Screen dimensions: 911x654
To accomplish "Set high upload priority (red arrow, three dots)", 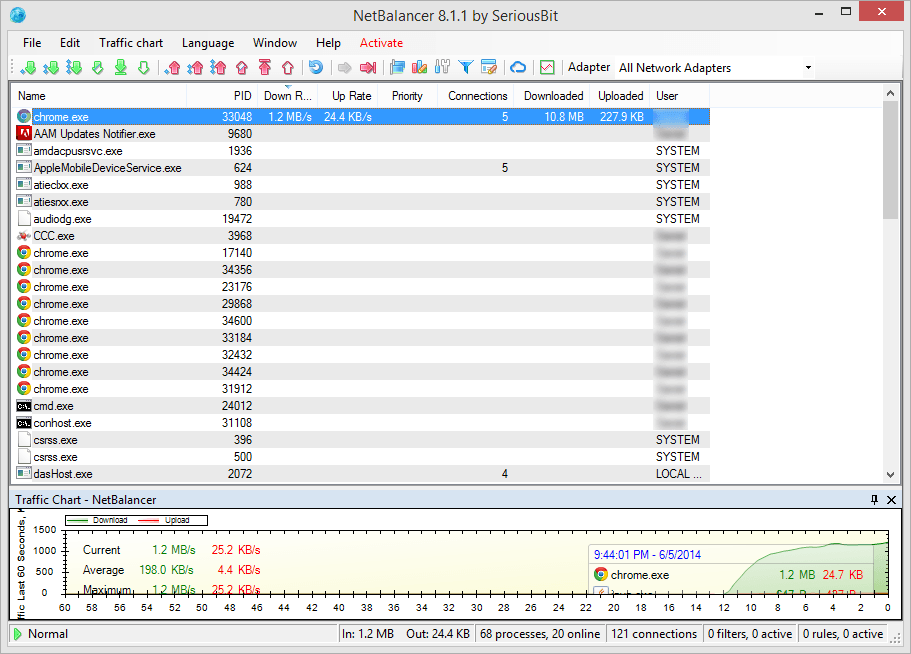I will click(218, 67).
